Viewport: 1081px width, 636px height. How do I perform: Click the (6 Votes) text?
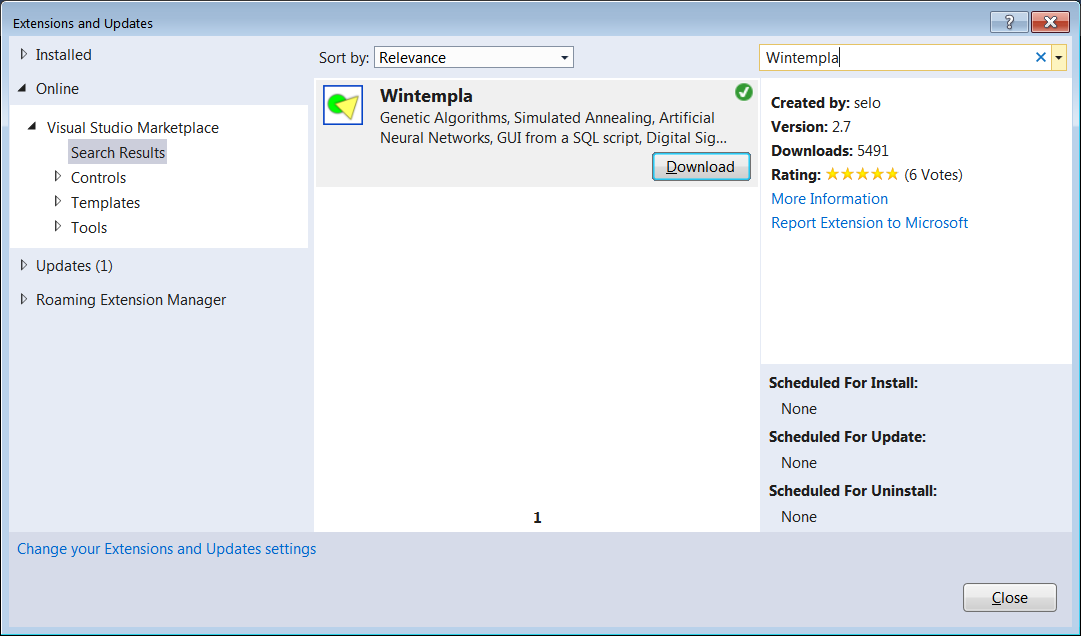tap(933, 174)
